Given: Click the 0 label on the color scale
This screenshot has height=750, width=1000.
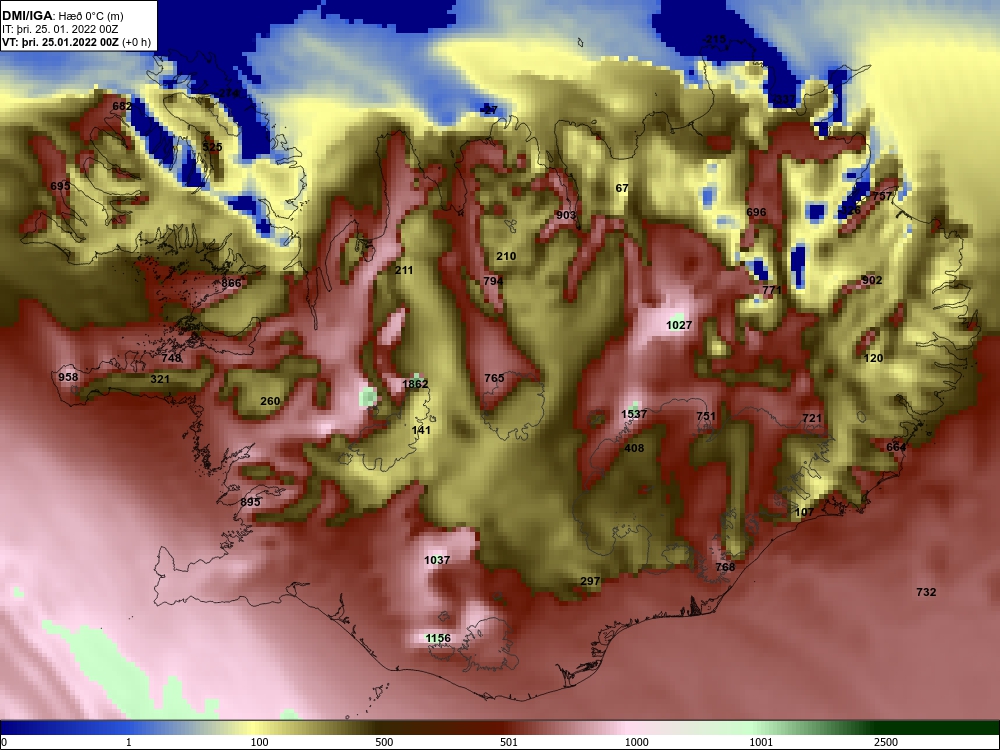Looking at the screenshot, I should coord(4,742).
